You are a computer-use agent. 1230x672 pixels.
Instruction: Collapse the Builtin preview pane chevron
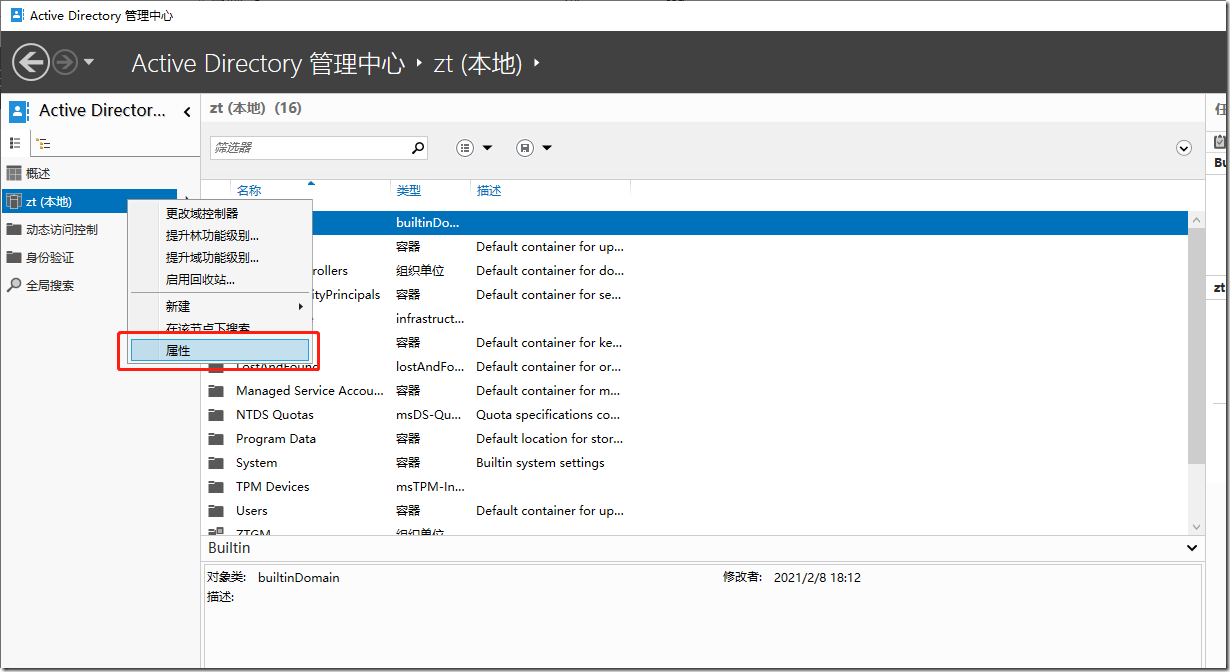coord(1191,548)
